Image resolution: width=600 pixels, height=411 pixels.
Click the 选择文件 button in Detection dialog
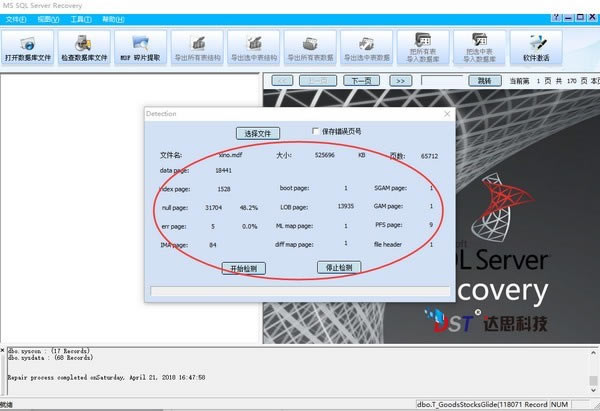(257, 133)
